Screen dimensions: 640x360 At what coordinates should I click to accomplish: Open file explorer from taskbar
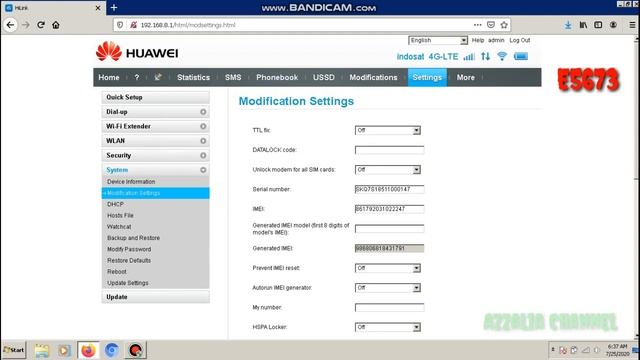tap(42, 350)
